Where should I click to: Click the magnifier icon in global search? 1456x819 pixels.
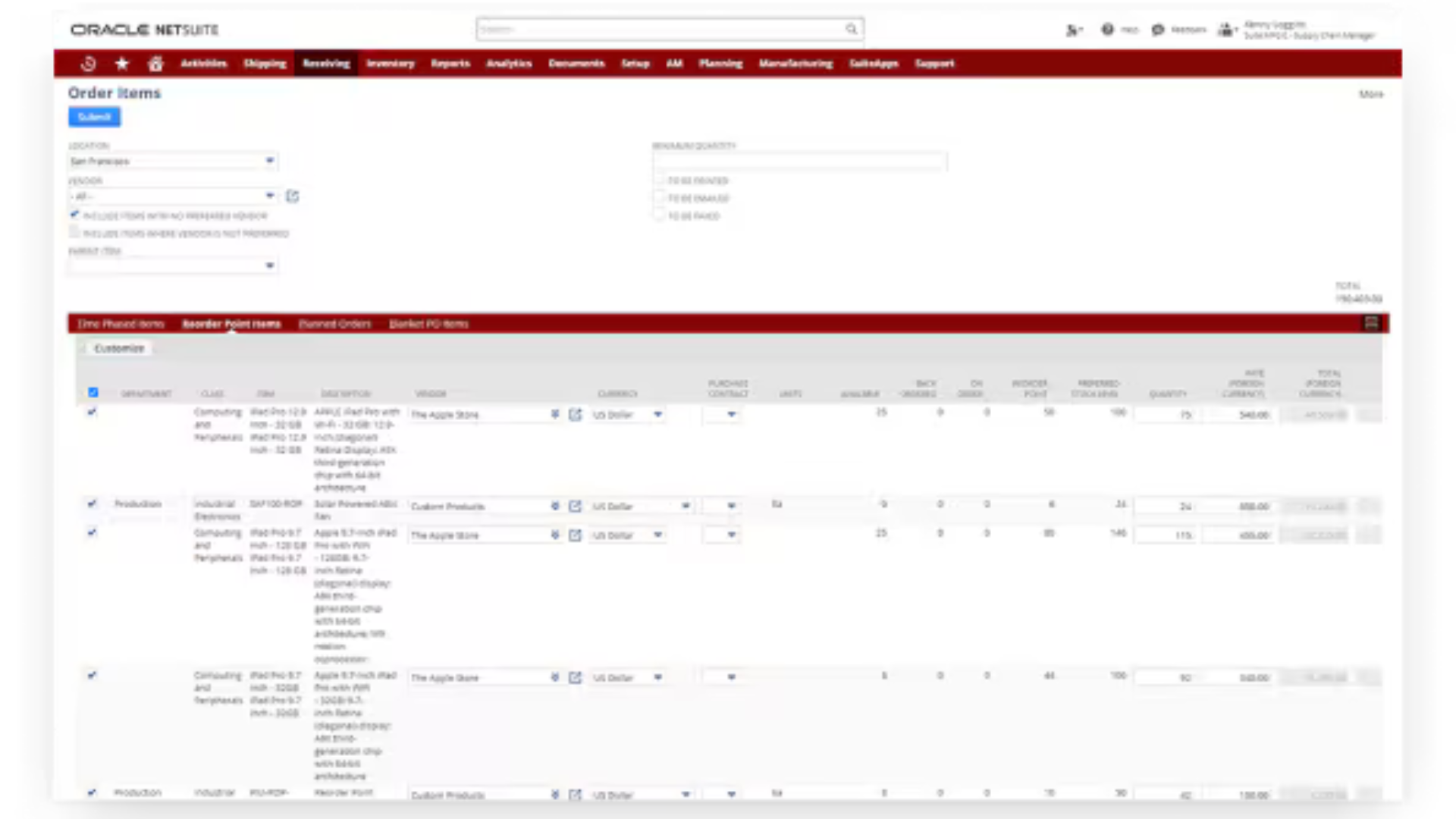852,29
